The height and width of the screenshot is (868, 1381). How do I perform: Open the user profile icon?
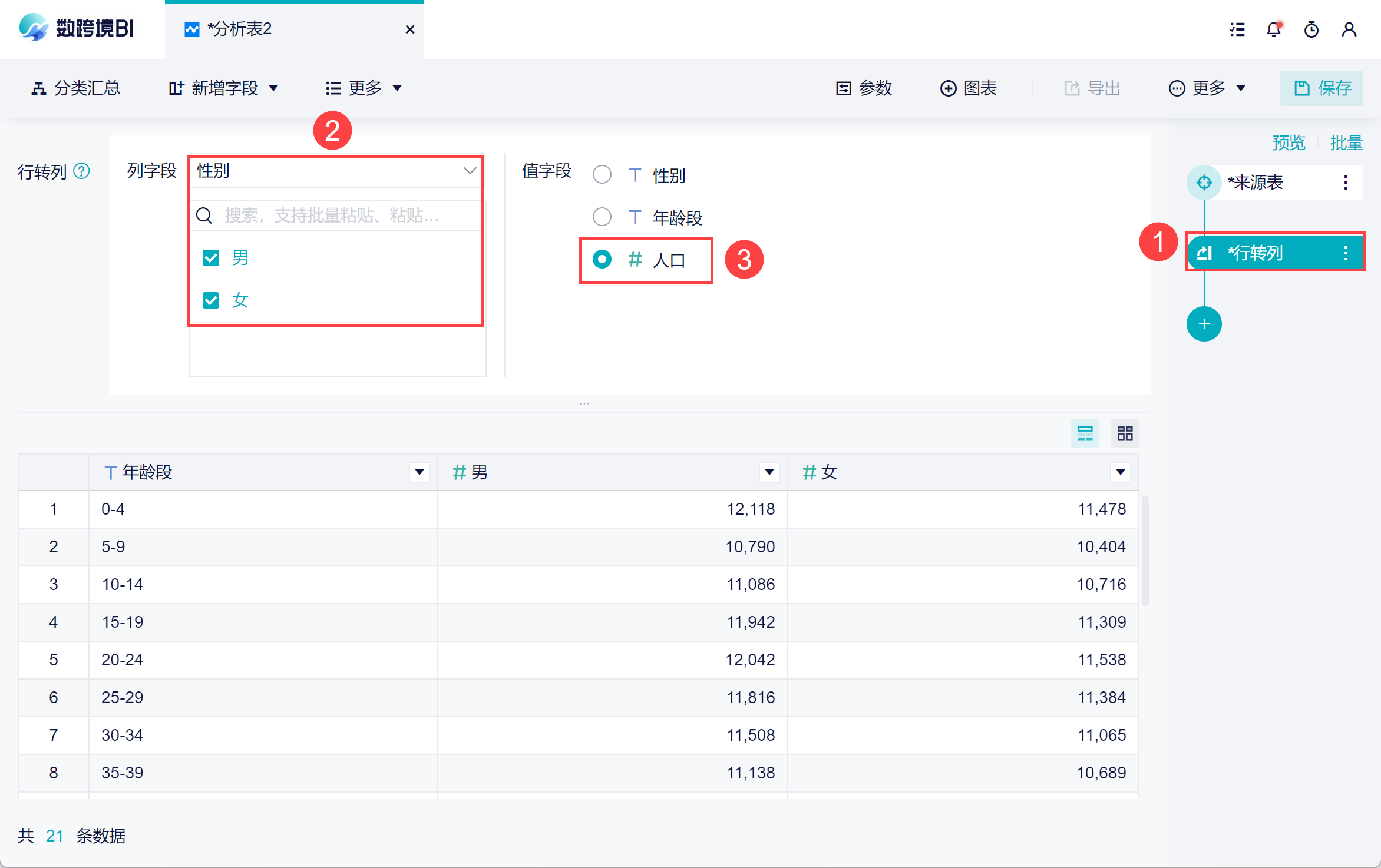(1349, 29)
